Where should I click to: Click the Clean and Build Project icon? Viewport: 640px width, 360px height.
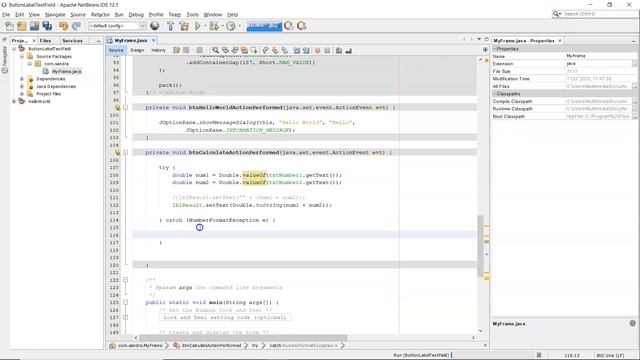click(184, 26)
